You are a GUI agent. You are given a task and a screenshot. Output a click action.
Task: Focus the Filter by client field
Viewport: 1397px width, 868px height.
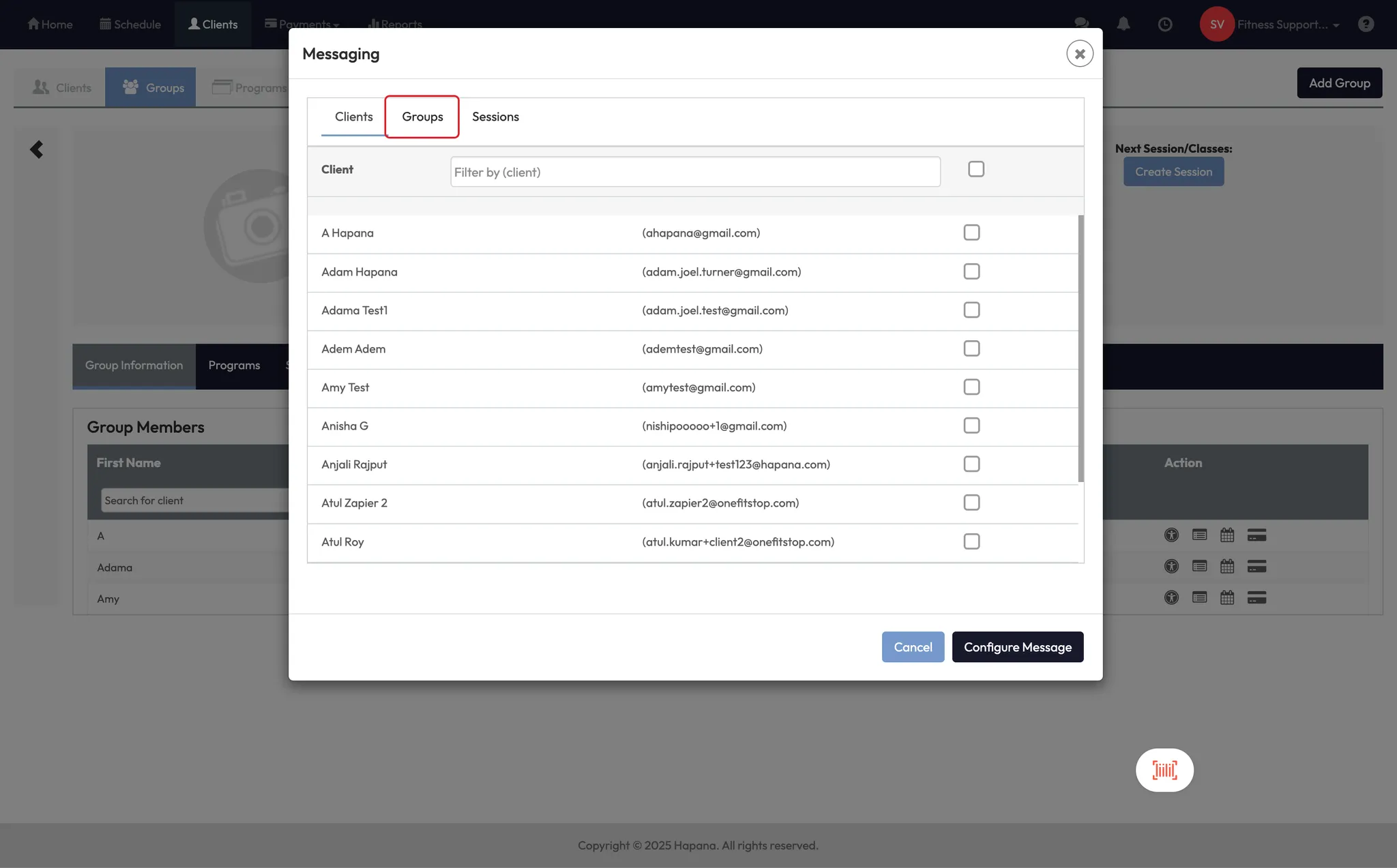pyautogui.click(x=695, y=172)
